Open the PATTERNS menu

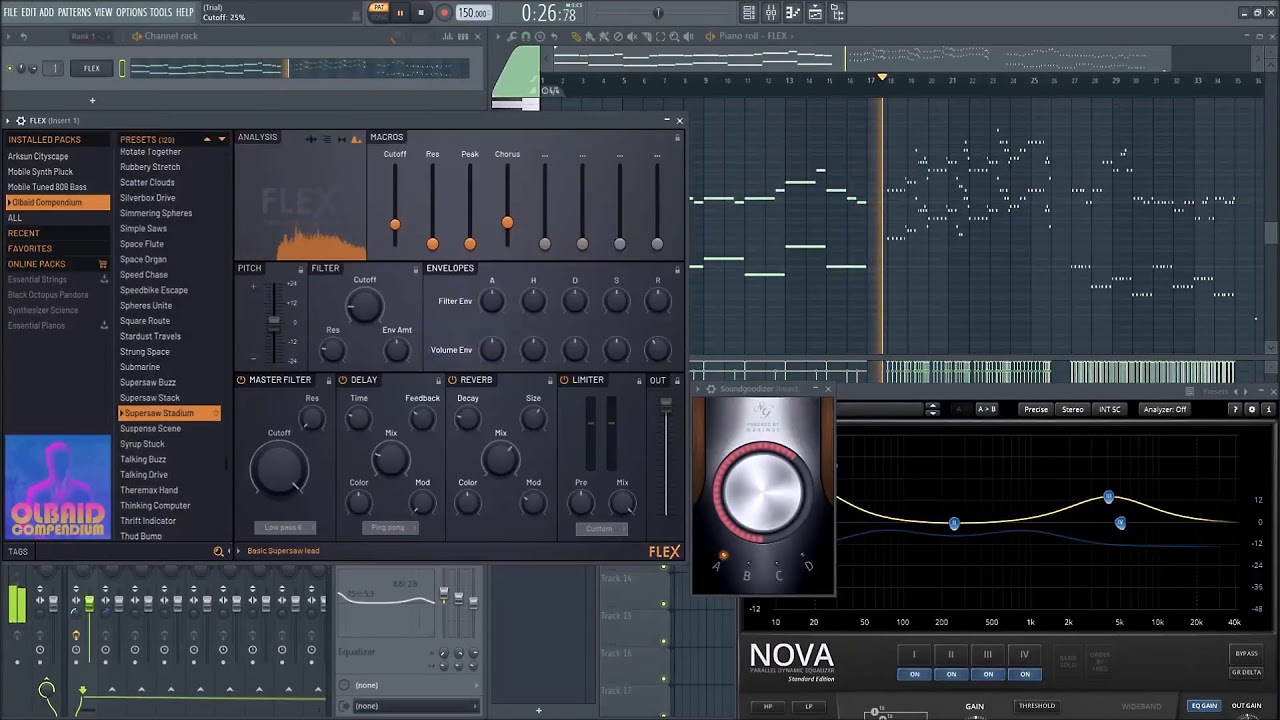(x=74, y=12)
